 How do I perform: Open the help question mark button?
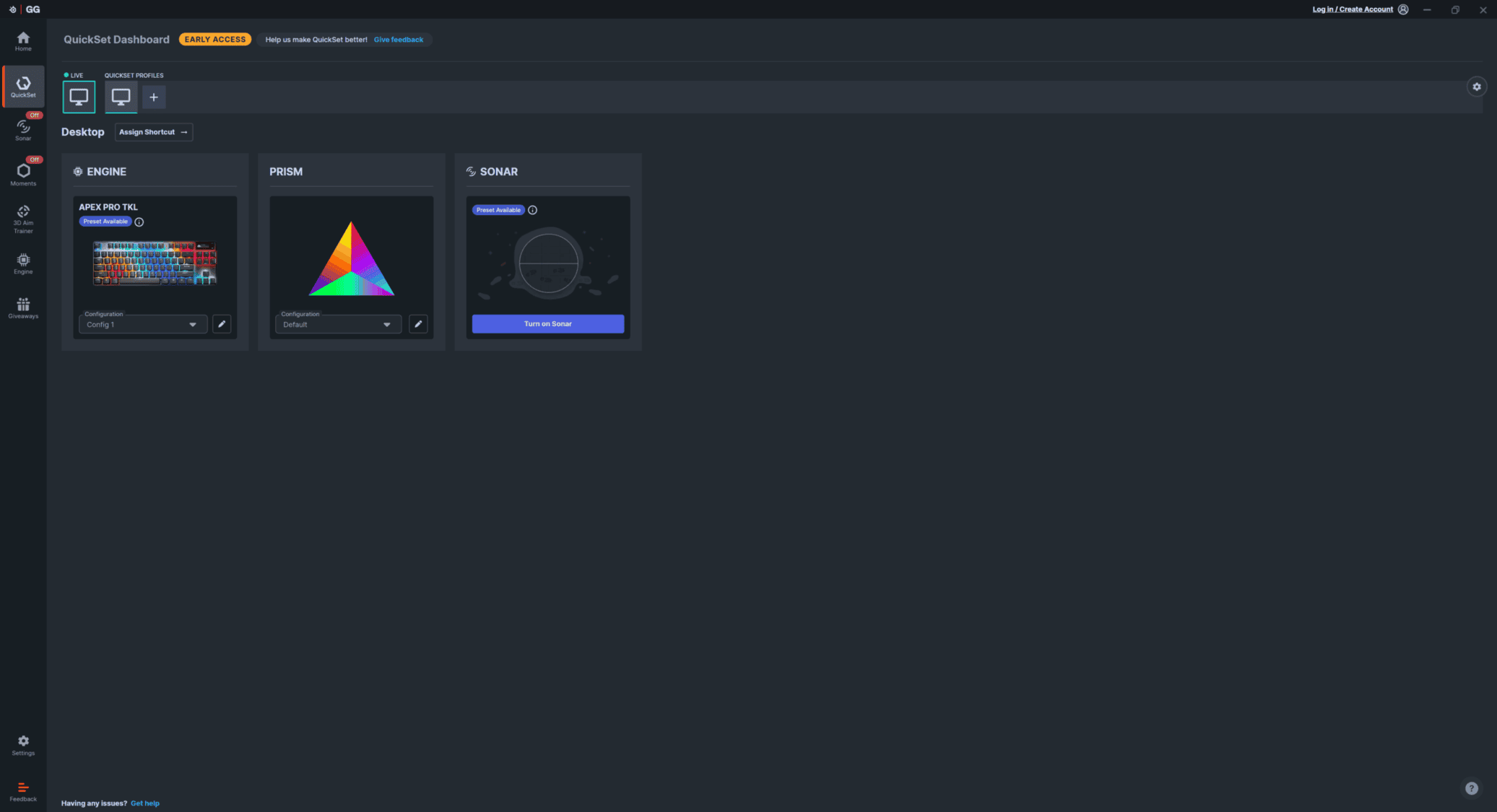1472,788
